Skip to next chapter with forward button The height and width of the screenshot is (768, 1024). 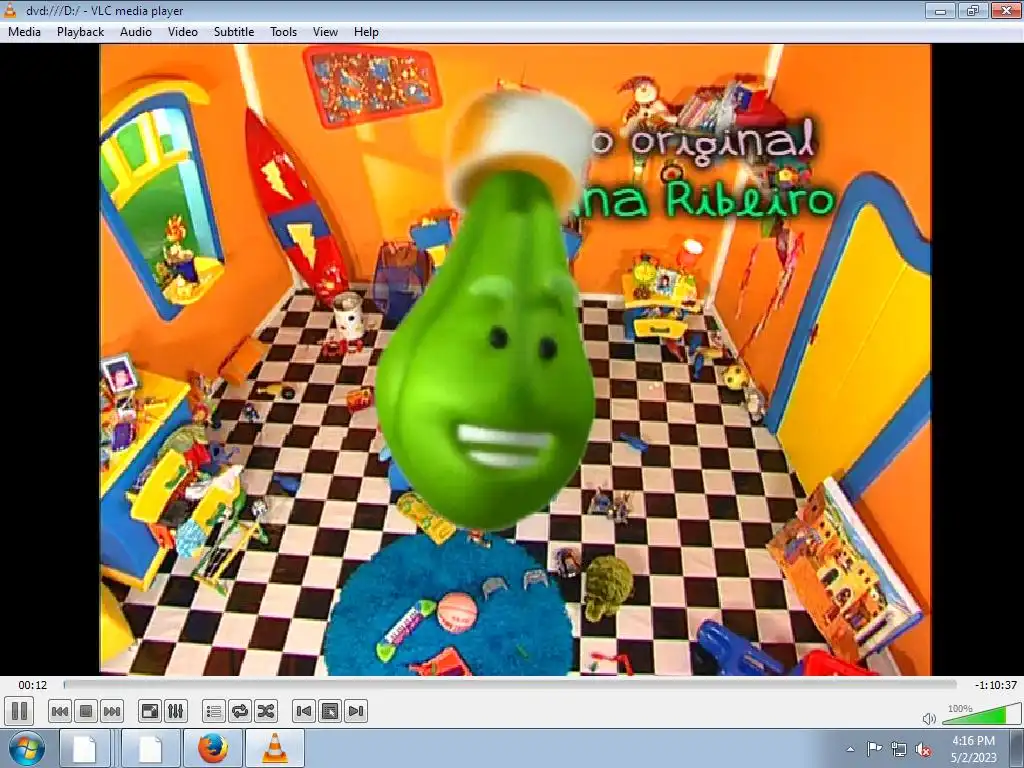pyautogui.click(x=112, y=711)
